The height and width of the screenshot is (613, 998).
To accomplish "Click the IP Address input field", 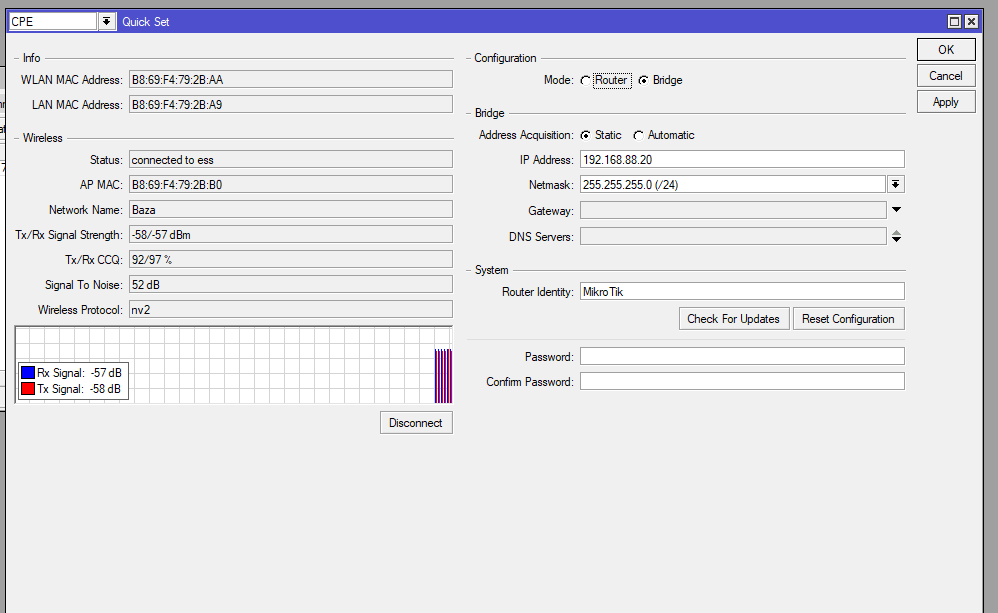I will 741,160.
